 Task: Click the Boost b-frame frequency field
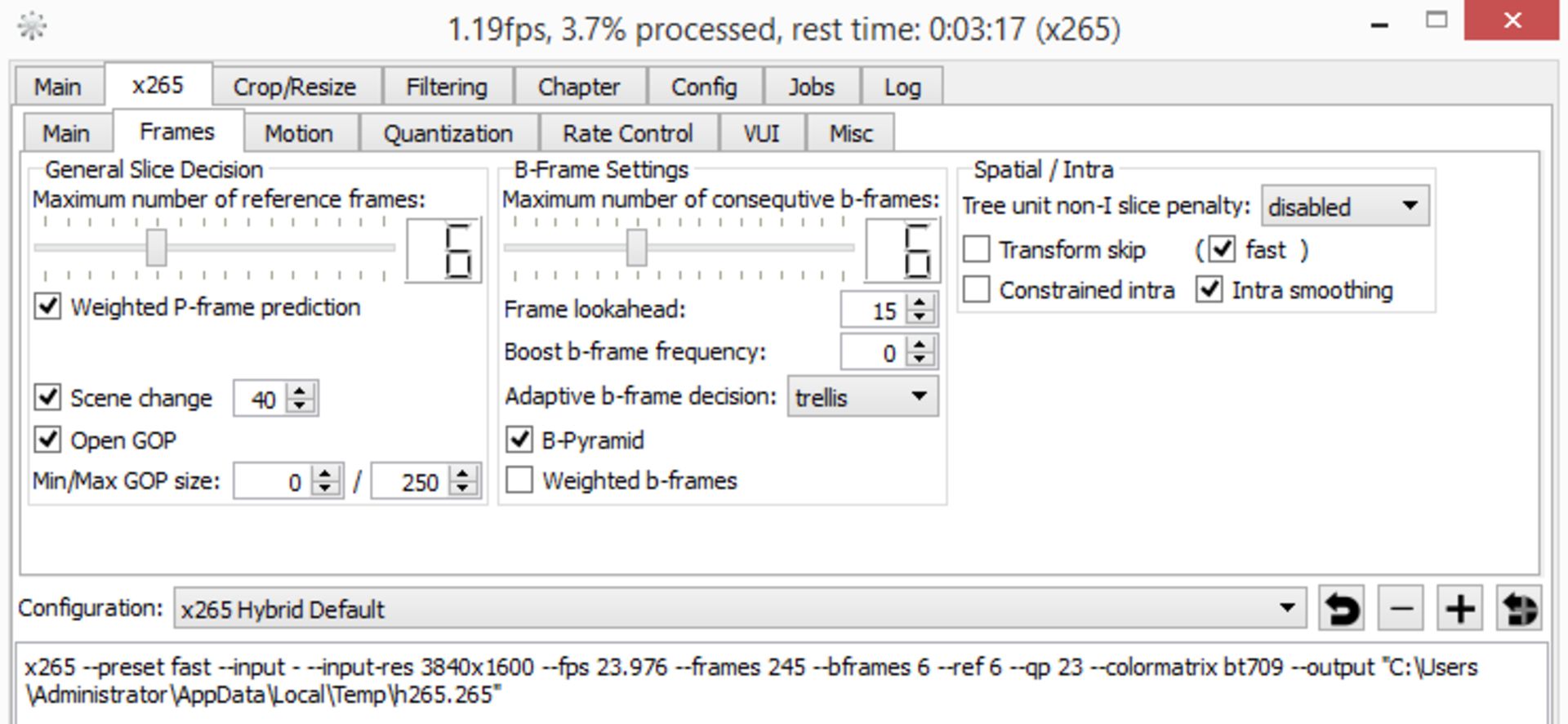871,353
